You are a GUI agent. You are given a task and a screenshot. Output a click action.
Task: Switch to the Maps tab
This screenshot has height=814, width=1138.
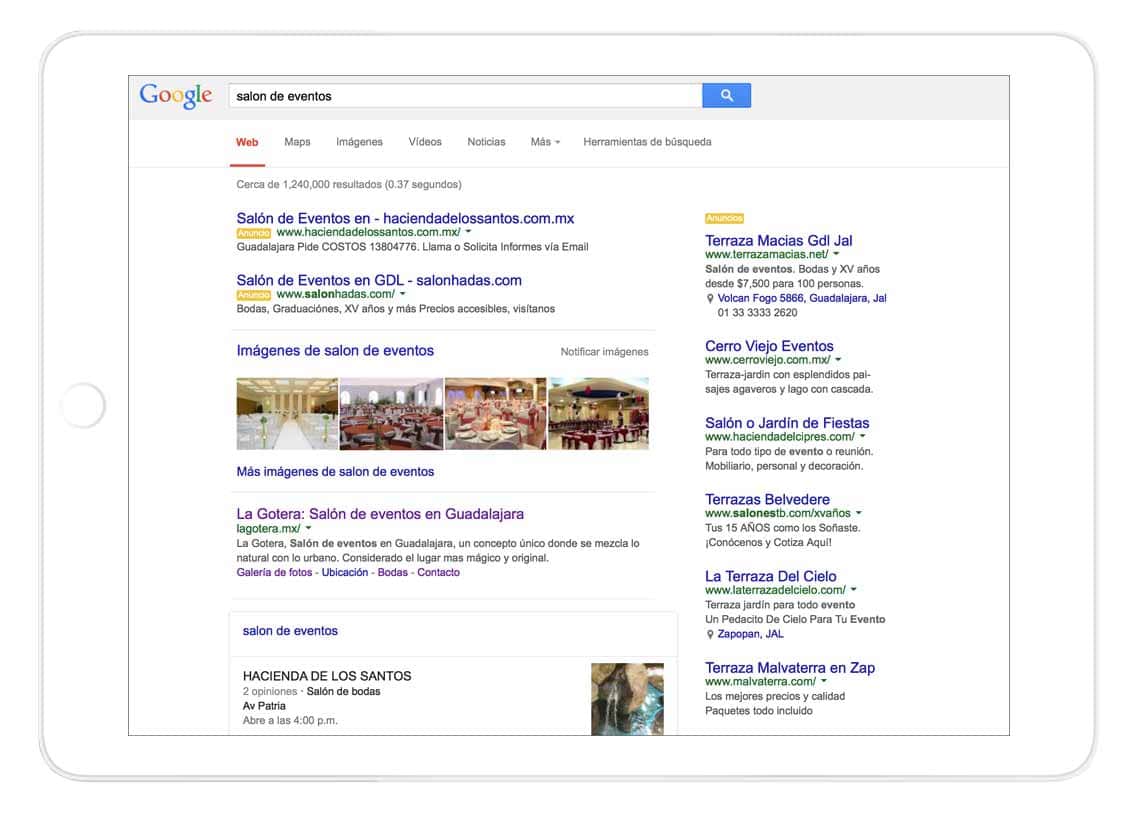pos(297,142)
